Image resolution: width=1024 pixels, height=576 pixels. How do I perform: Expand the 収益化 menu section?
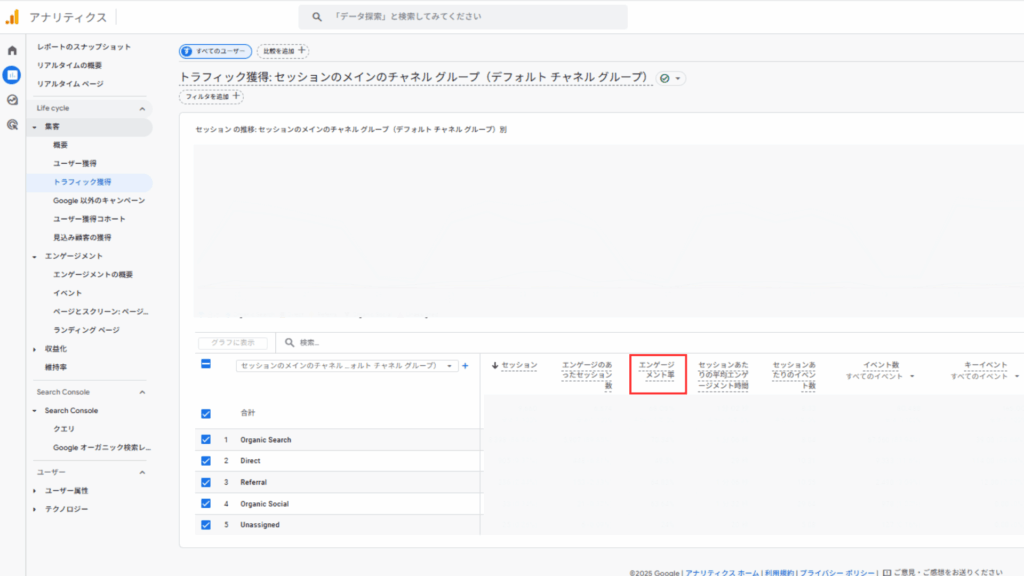pyautogui.click(x=36, y=349)
